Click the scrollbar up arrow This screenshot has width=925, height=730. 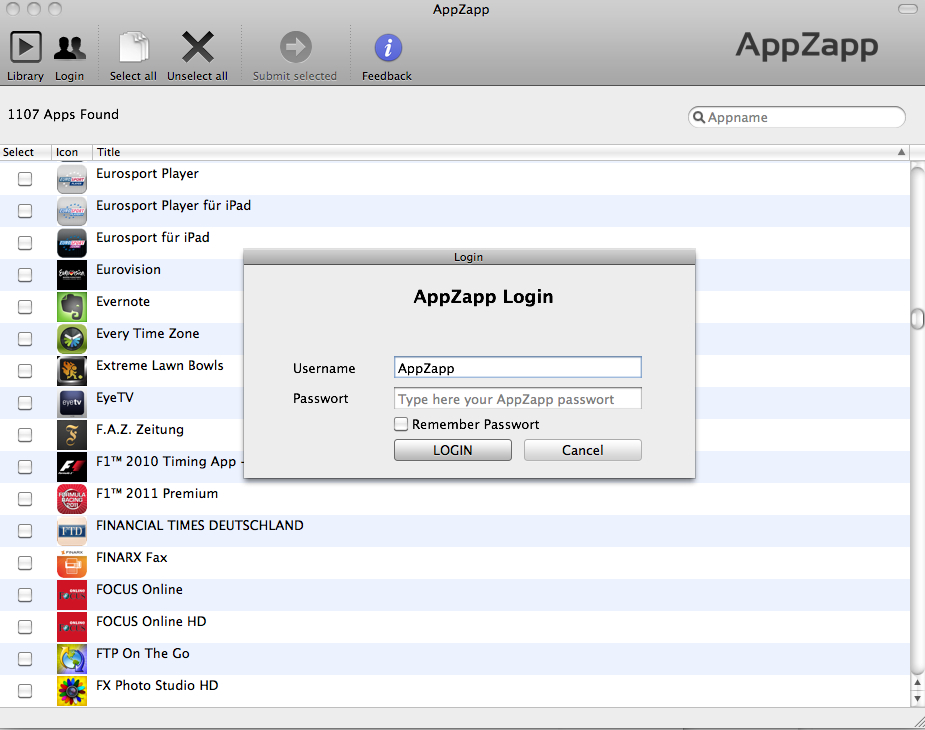(917, 683)
